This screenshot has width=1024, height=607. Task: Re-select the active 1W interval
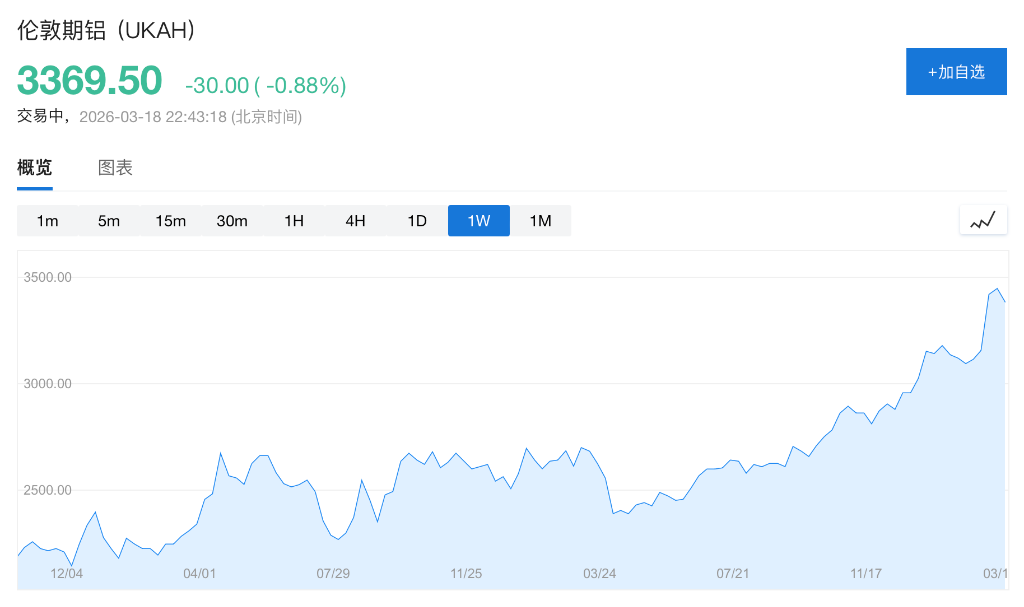click(478, 221)
